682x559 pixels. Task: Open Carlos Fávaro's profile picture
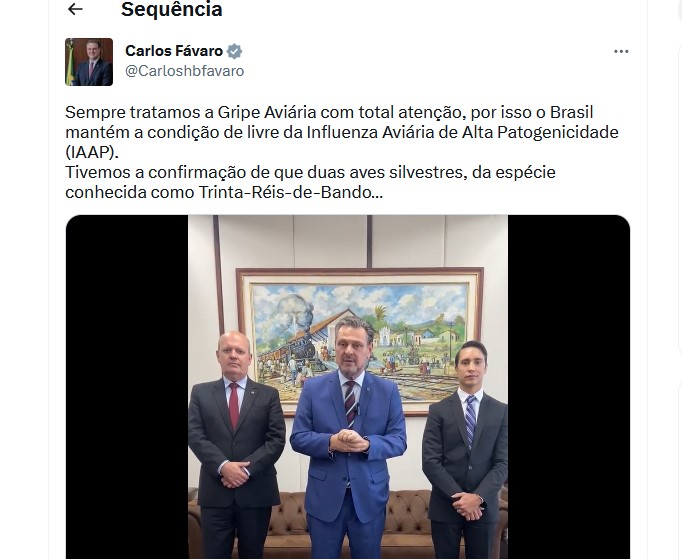point(89,62)
